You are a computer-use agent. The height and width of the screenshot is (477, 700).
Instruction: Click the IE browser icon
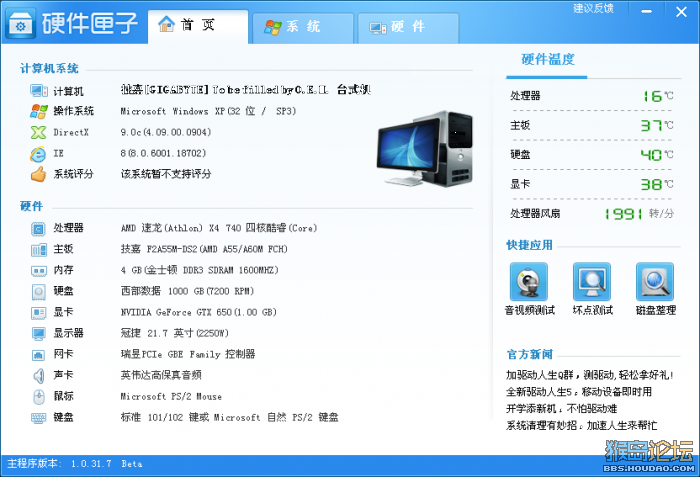point(38,154)
